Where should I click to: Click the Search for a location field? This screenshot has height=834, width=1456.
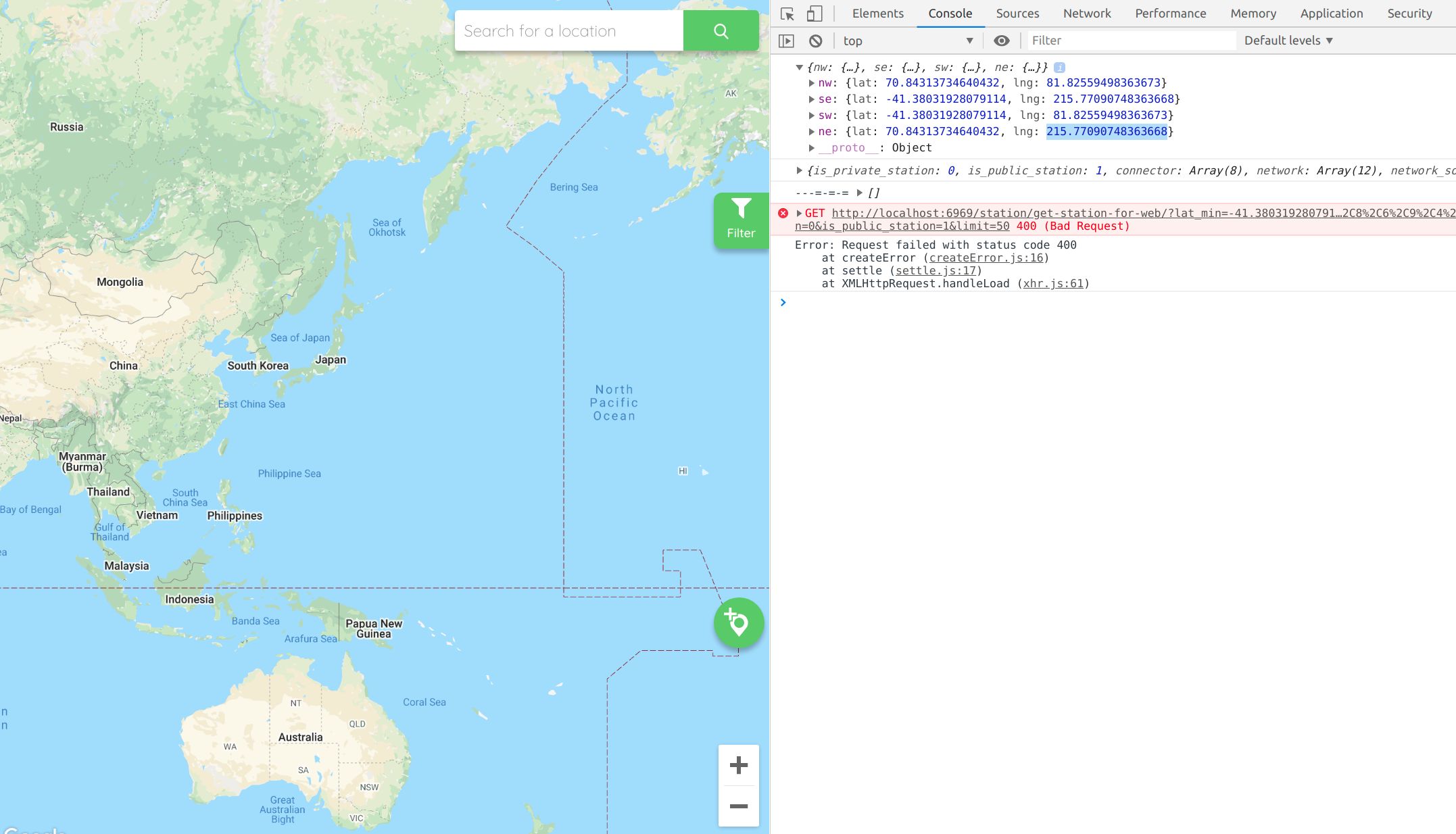[x=569, y=30]
